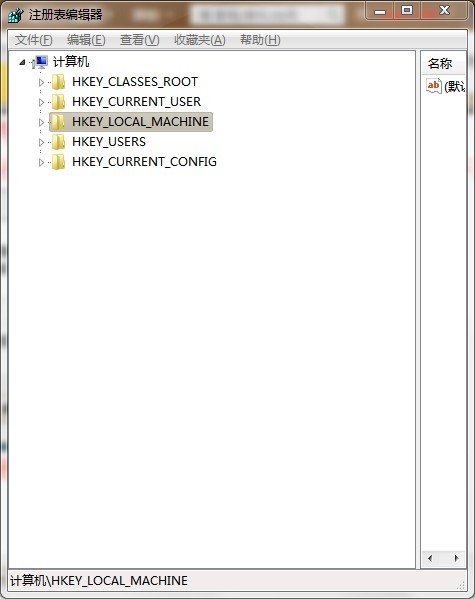Viewport: 475px width, 599px height.
Task: Open the 帮助(H) menu
Action: coord(260,40)
